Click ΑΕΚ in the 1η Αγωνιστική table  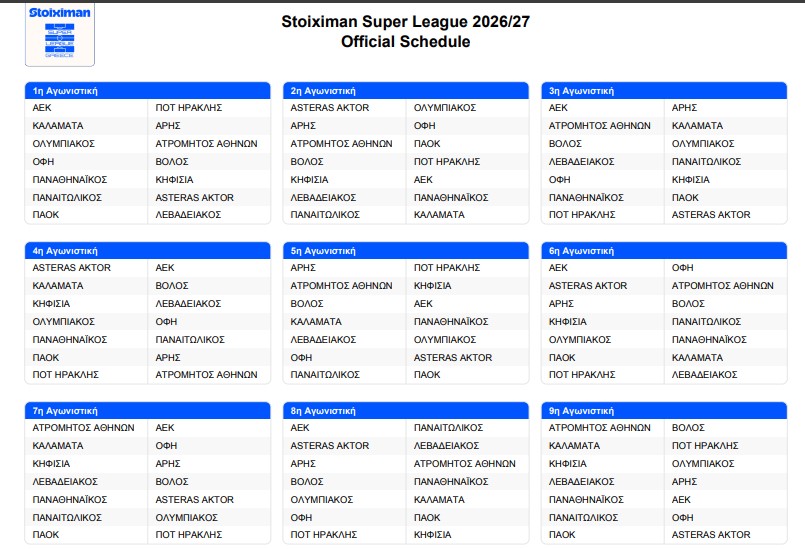[x=42, y=108]
